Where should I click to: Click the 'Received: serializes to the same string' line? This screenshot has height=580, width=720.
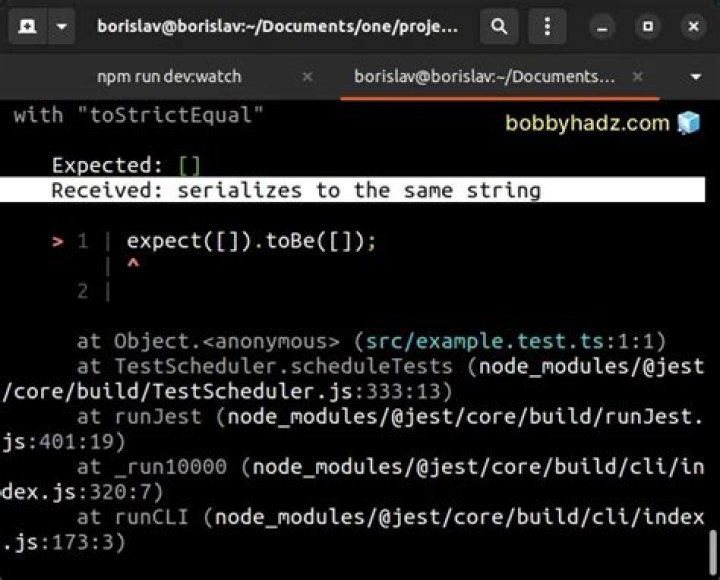pyautogui.click(x=352, y=190)
